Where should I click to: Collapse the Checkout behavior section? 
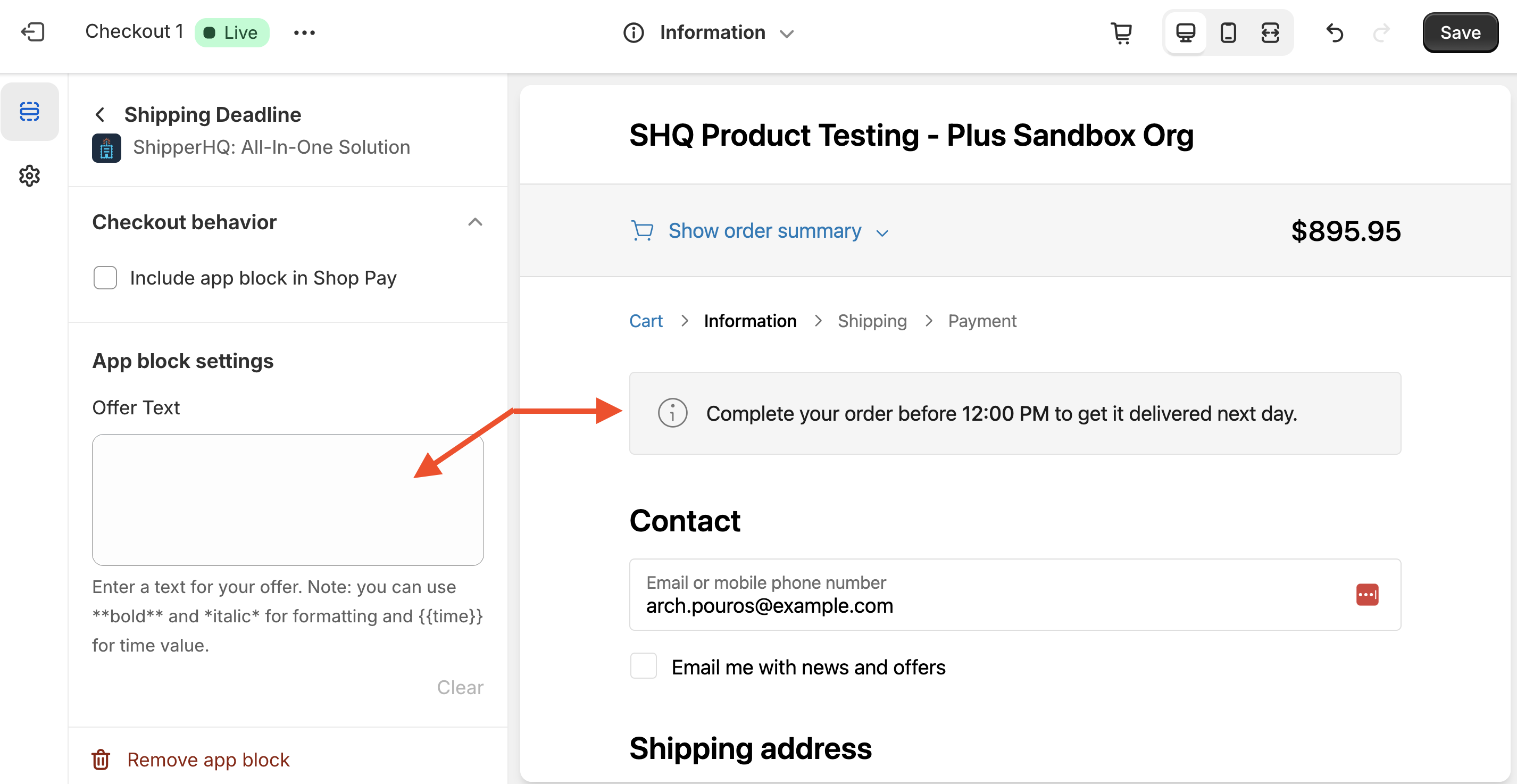coord(474,222)
